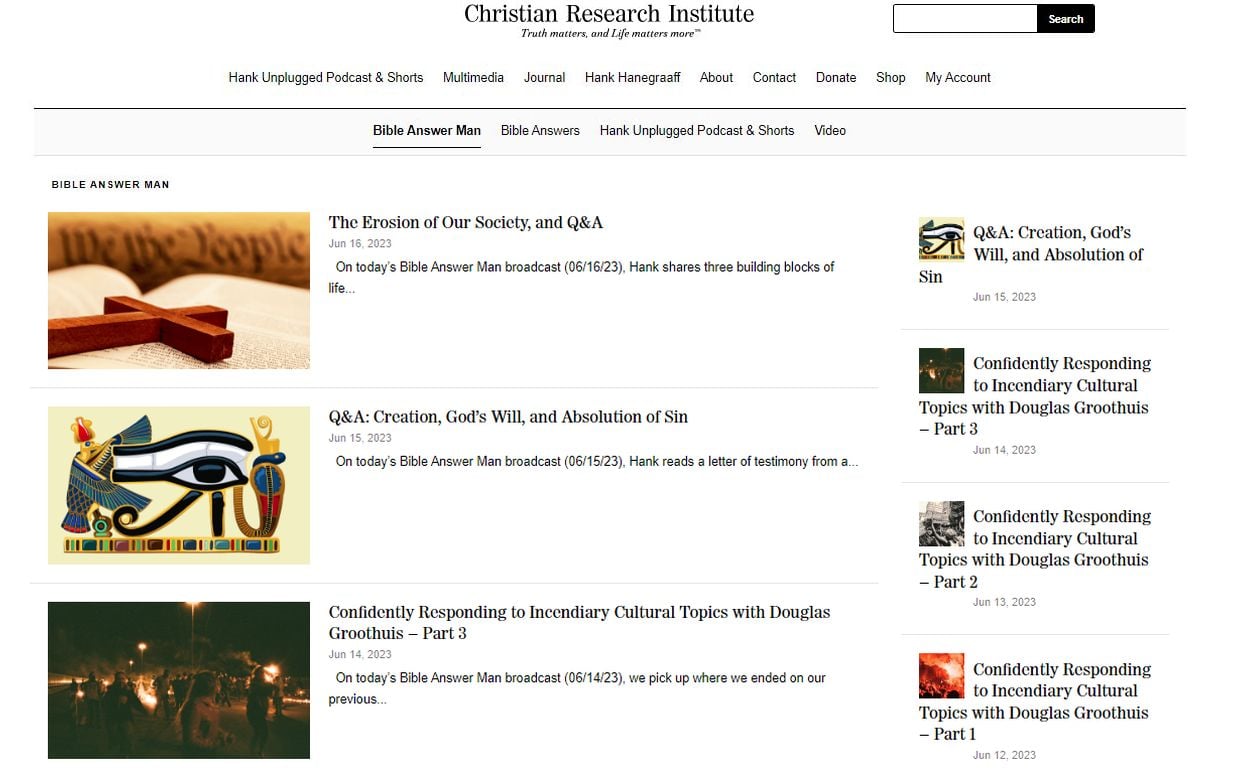1237x774 pixels.
Task: Open the wooden cross article thumbnail
Action: [179, 290]
